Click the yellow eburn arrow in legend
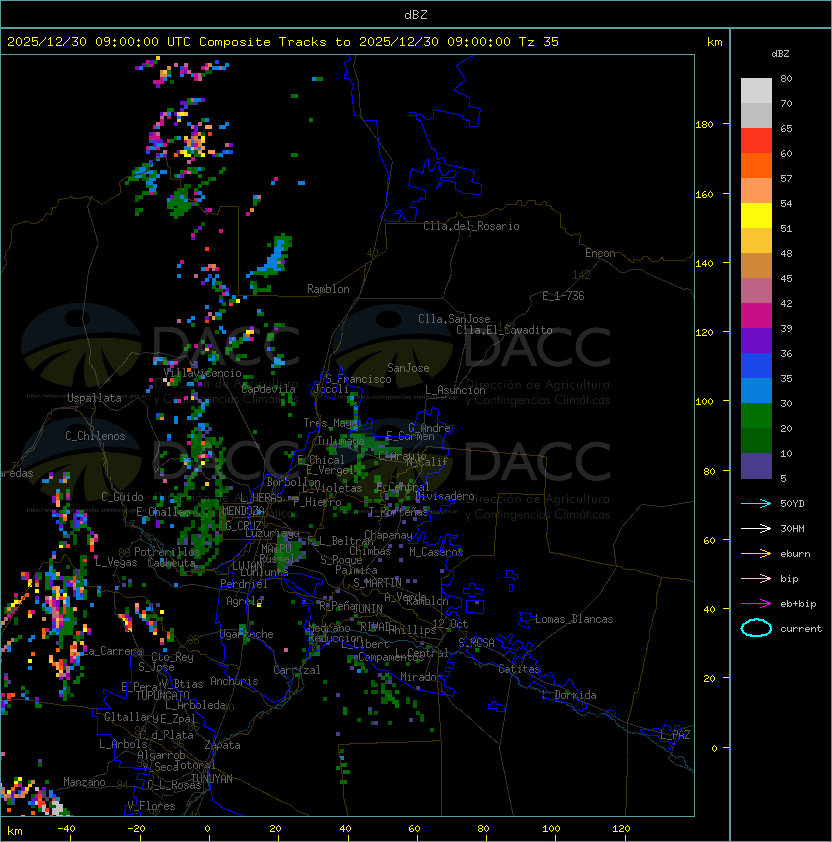Viewport: 832px width, 842px height. pos(756,554)
